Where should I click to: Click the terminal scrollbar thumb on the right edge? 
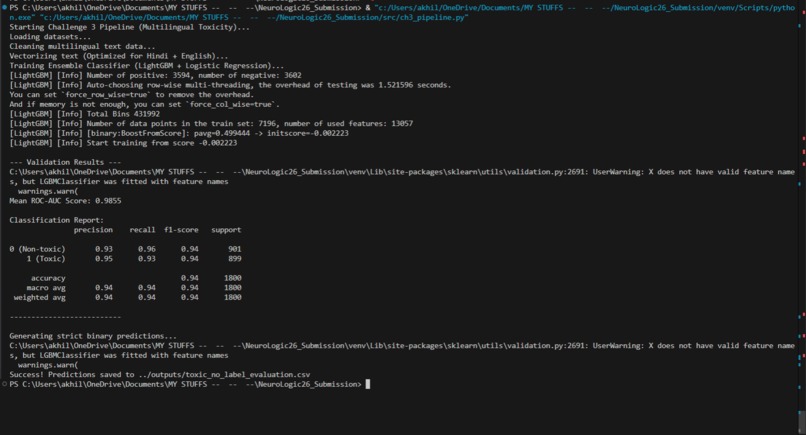[x=801, y=422]
